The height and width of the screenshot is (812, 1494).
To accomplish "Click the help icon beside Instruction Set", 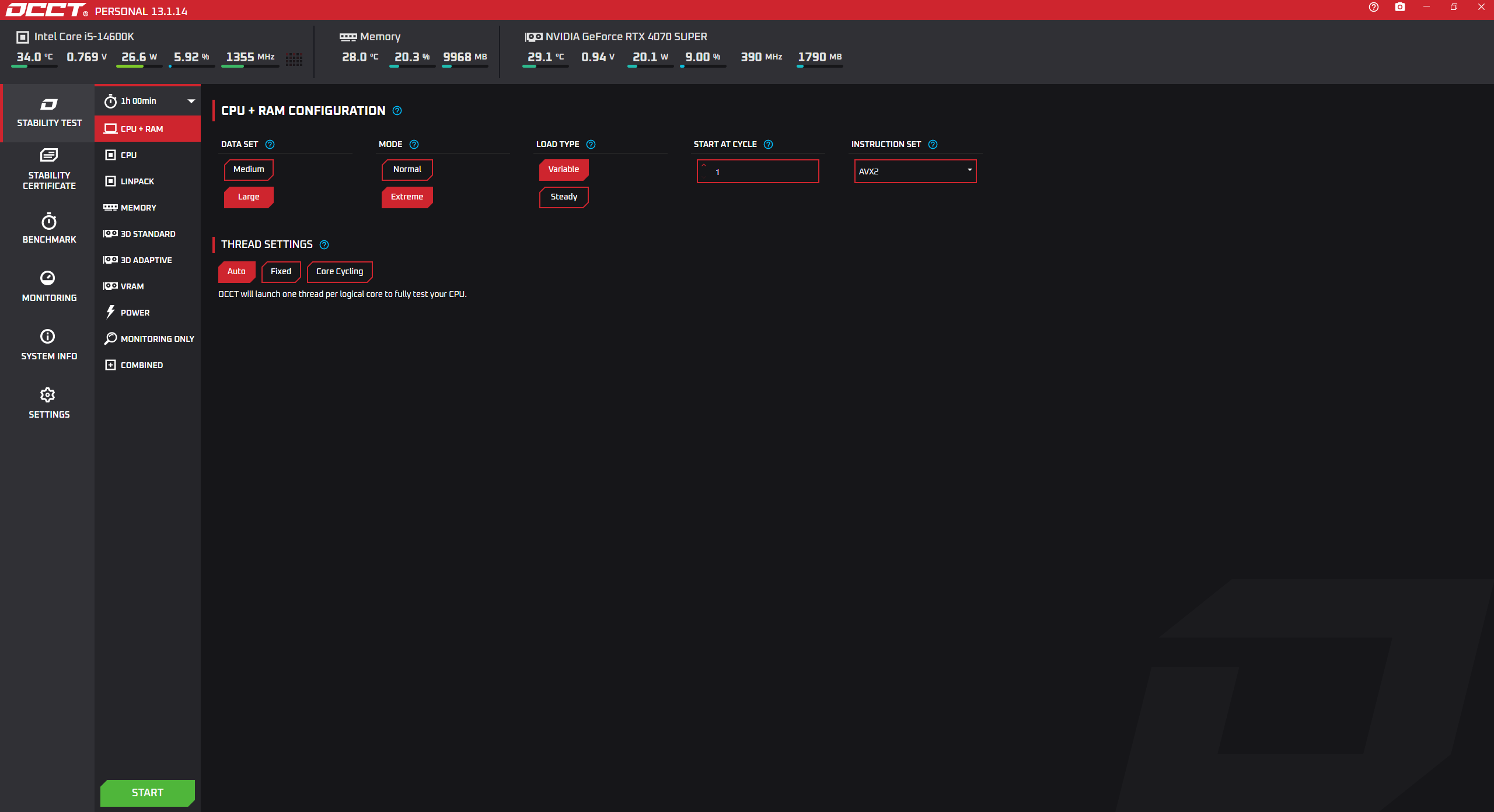I will [933, 145].
